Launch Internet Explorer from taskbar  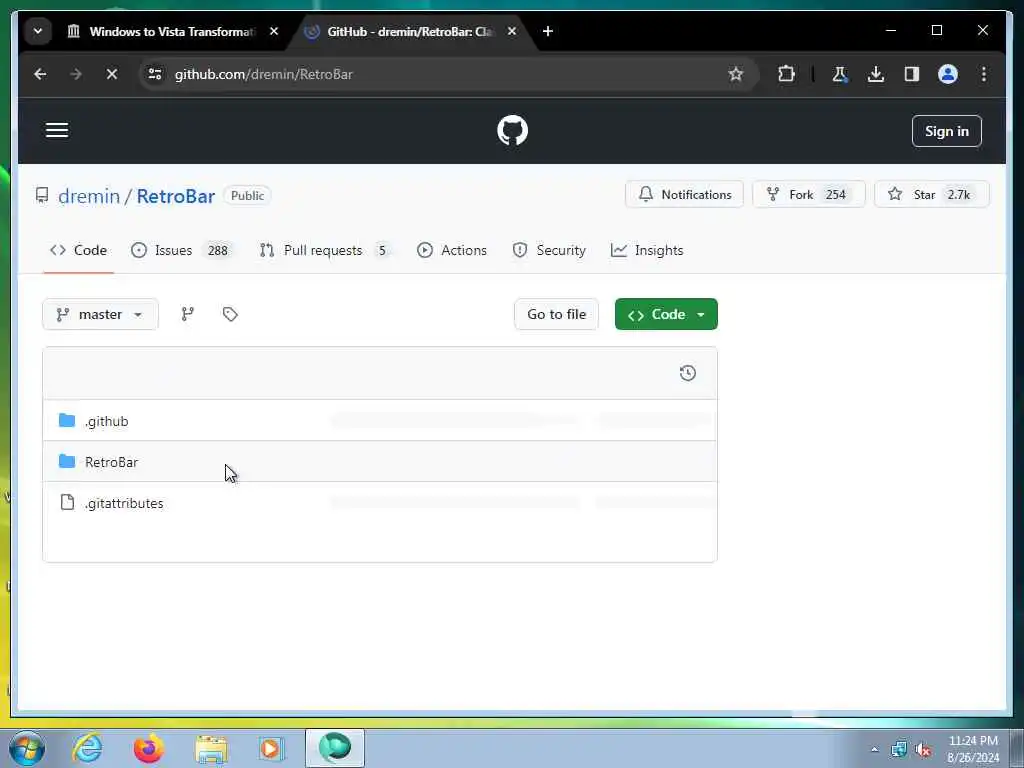pos(88,748)
